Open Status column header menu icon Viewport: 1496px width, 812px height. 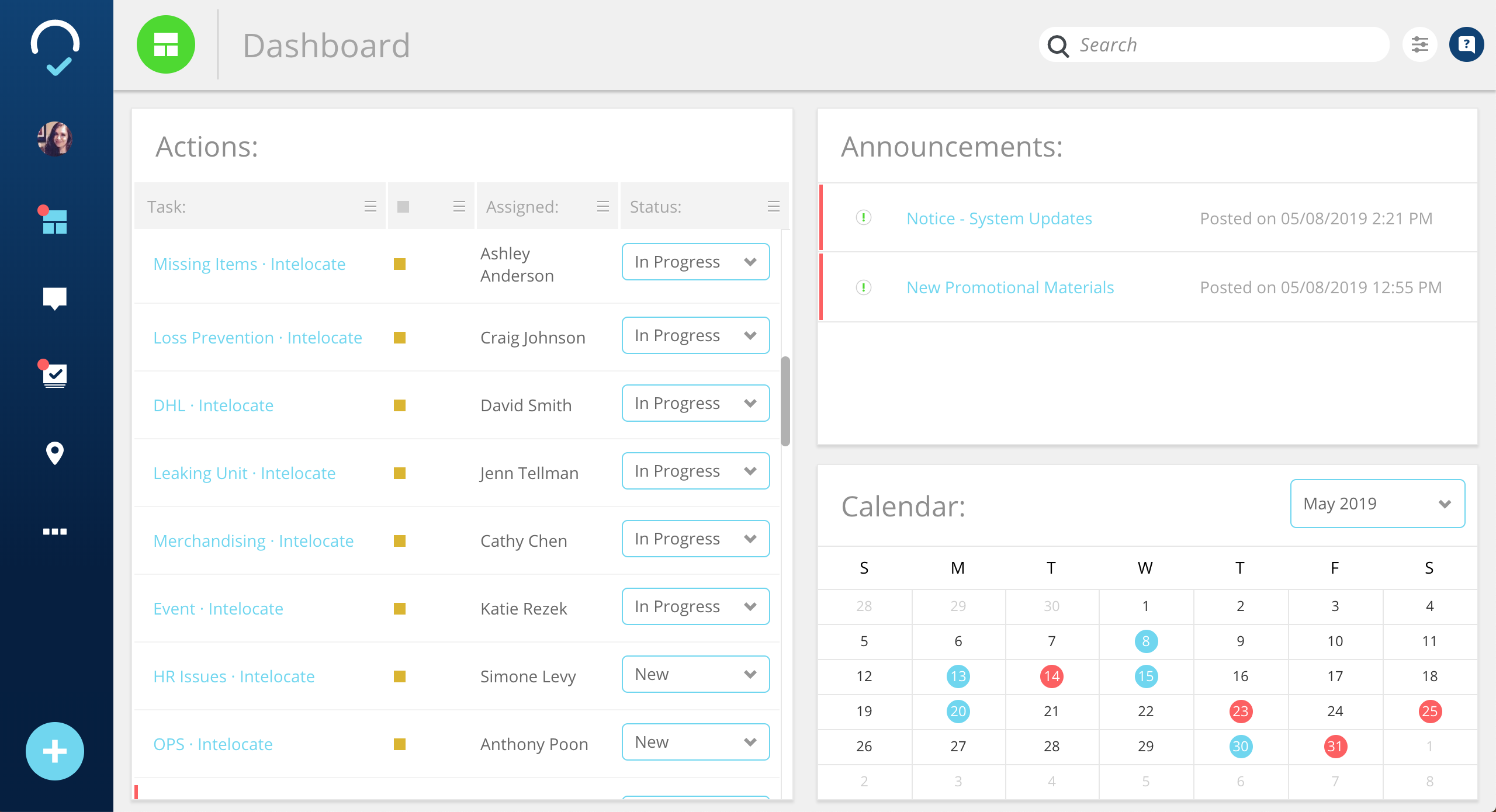(773, 207)
